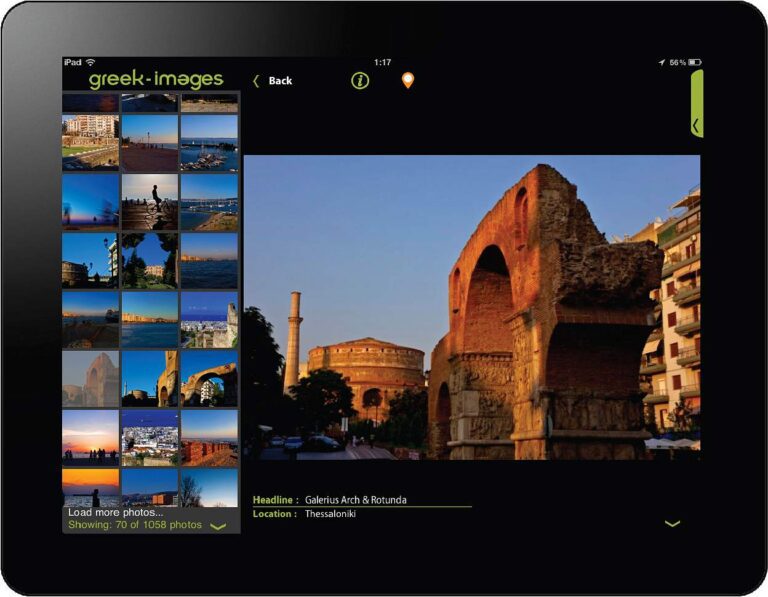Viewport: 768px width, 597px height.
Task: Click the Thessaloniki location text
Action: [330, 514]
